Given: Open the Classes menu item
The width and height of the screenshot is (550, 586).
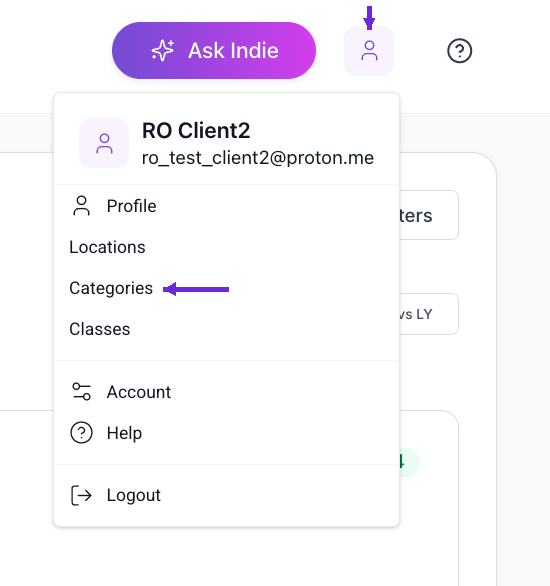Looking at the screenshot, I should [226, 329].
